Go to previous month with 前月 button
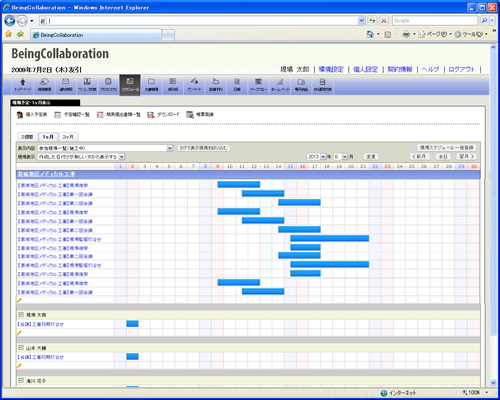500x400 pixels. (420, 157)
